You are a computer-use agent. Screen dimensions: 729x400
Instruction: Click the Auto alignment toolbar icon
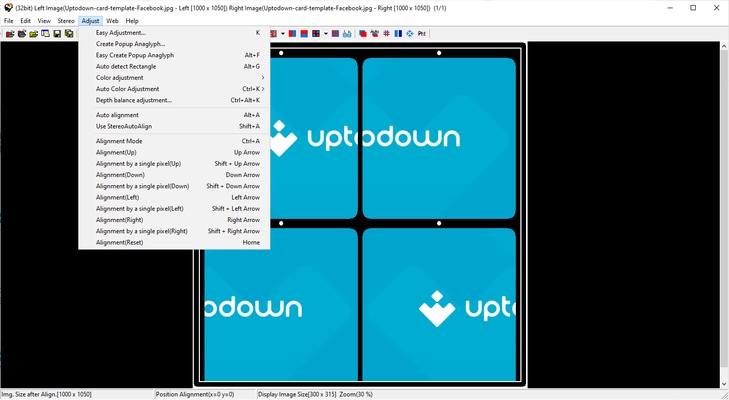(374, 33)
